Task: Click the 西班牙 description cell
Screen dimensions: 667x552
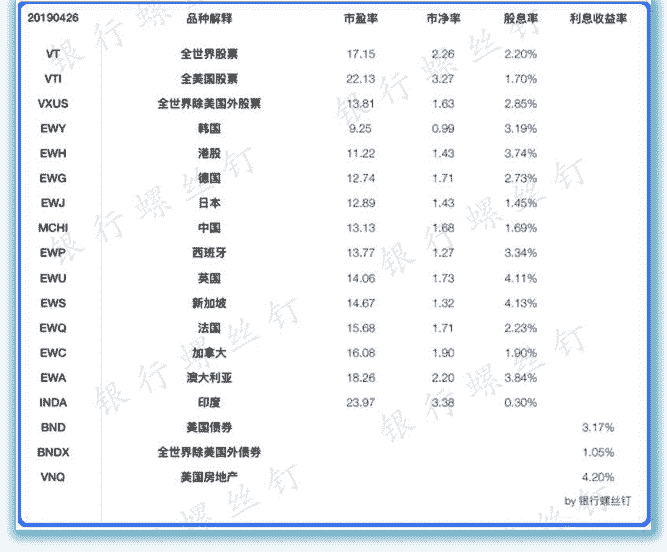Action: [209, 253]
